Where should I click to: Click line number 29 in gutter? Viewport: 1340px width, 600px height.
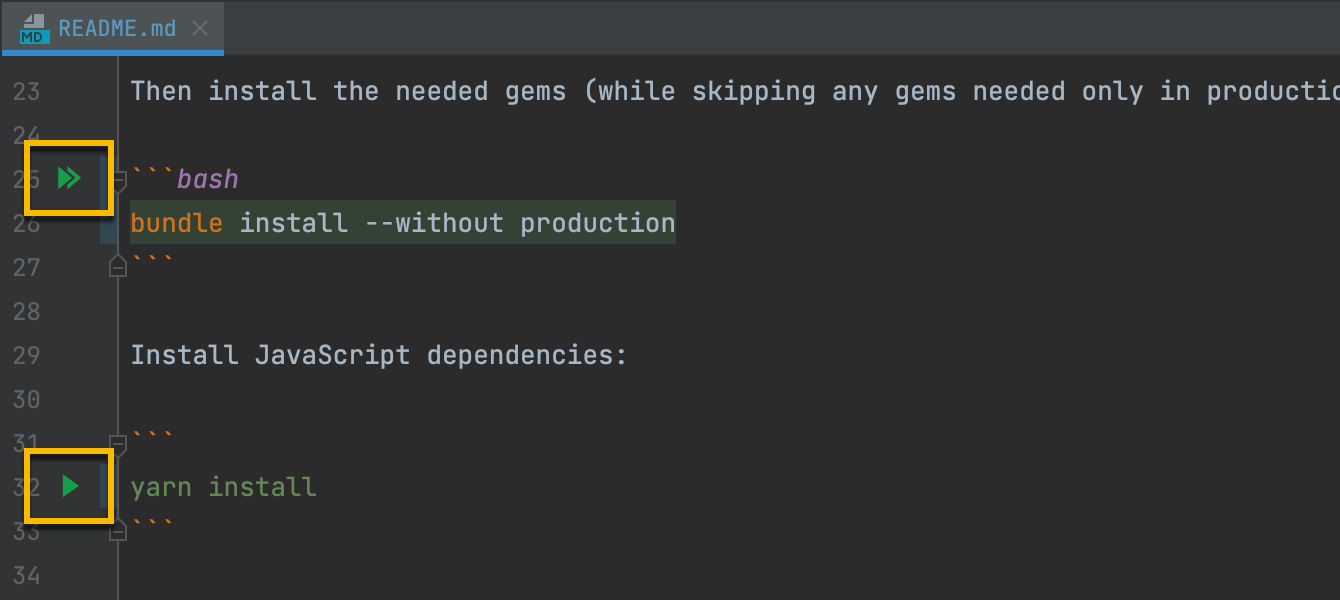(x=27, y=355)
